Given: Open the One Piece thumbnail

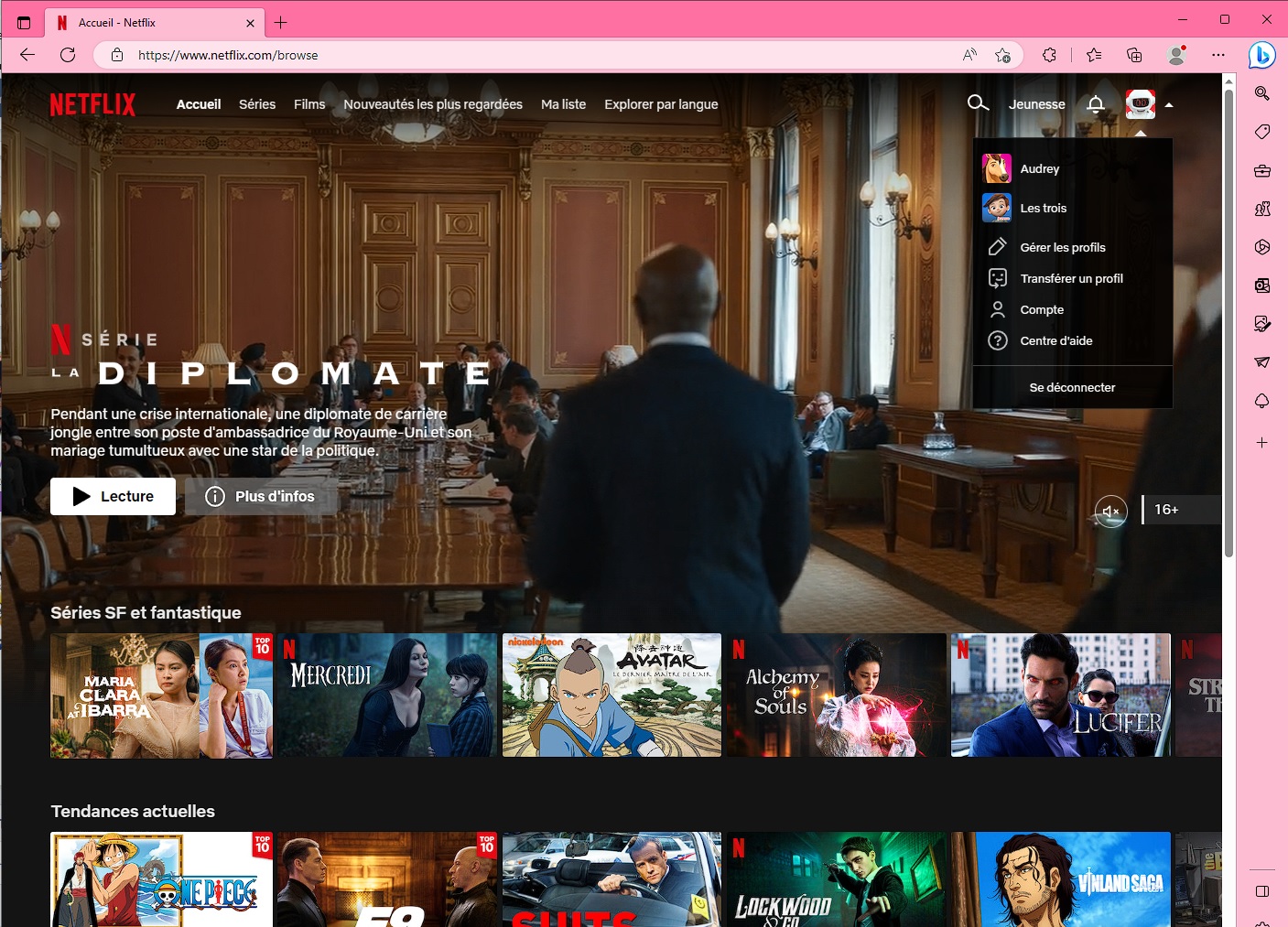Looking at the screenshot, I should (x=161, y=879).
